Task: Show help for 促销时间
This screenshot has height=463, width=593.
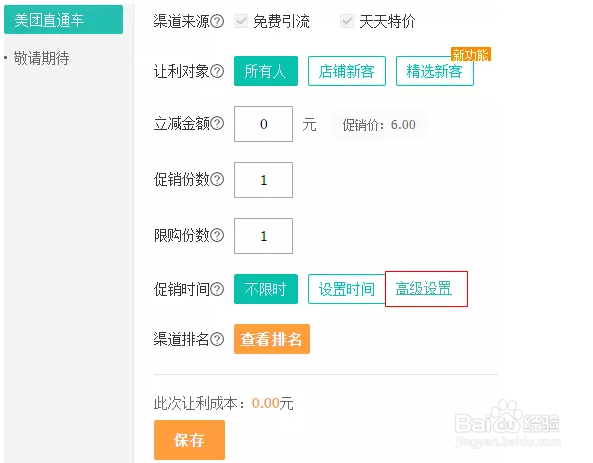Action: point(217,289)
